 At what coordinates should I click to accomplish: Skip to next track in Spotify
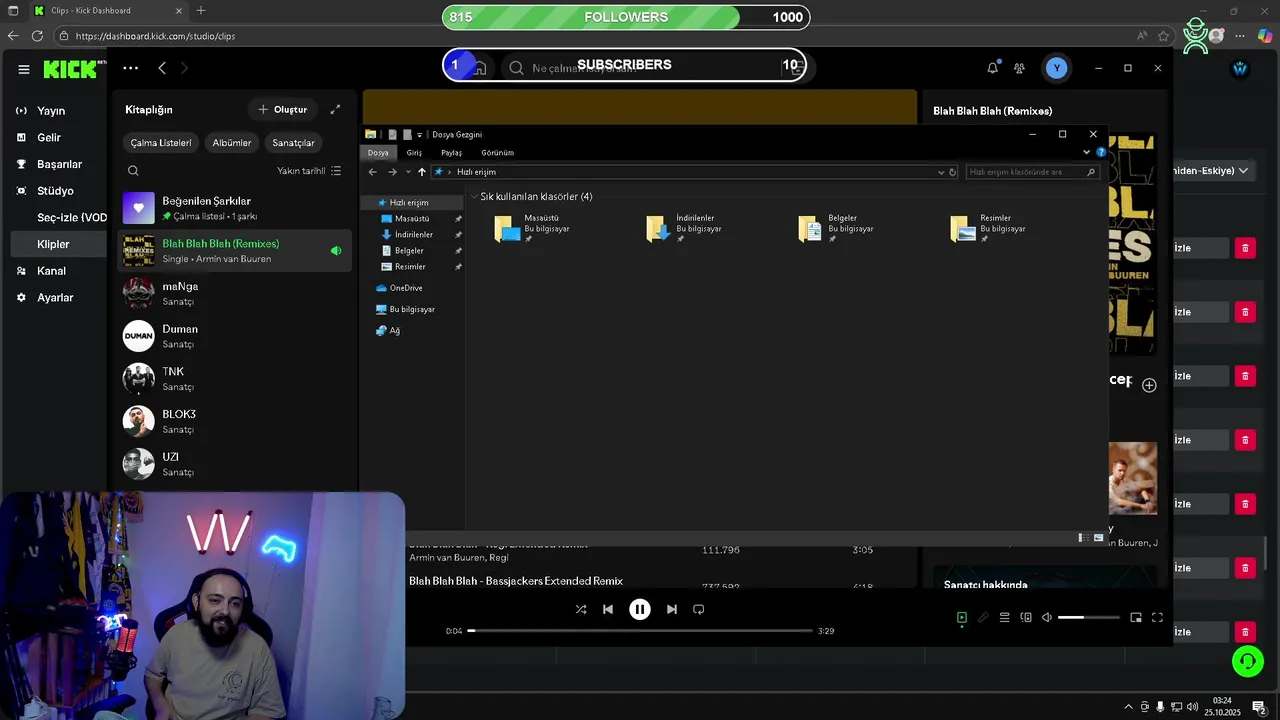(x=672, y=609)
